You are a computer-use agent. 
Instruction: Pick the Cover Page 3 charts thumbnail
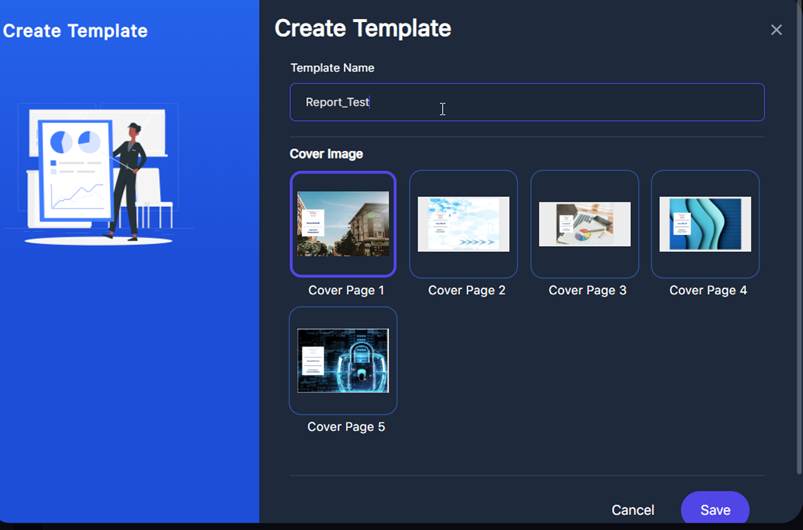[x=584, y=224]
